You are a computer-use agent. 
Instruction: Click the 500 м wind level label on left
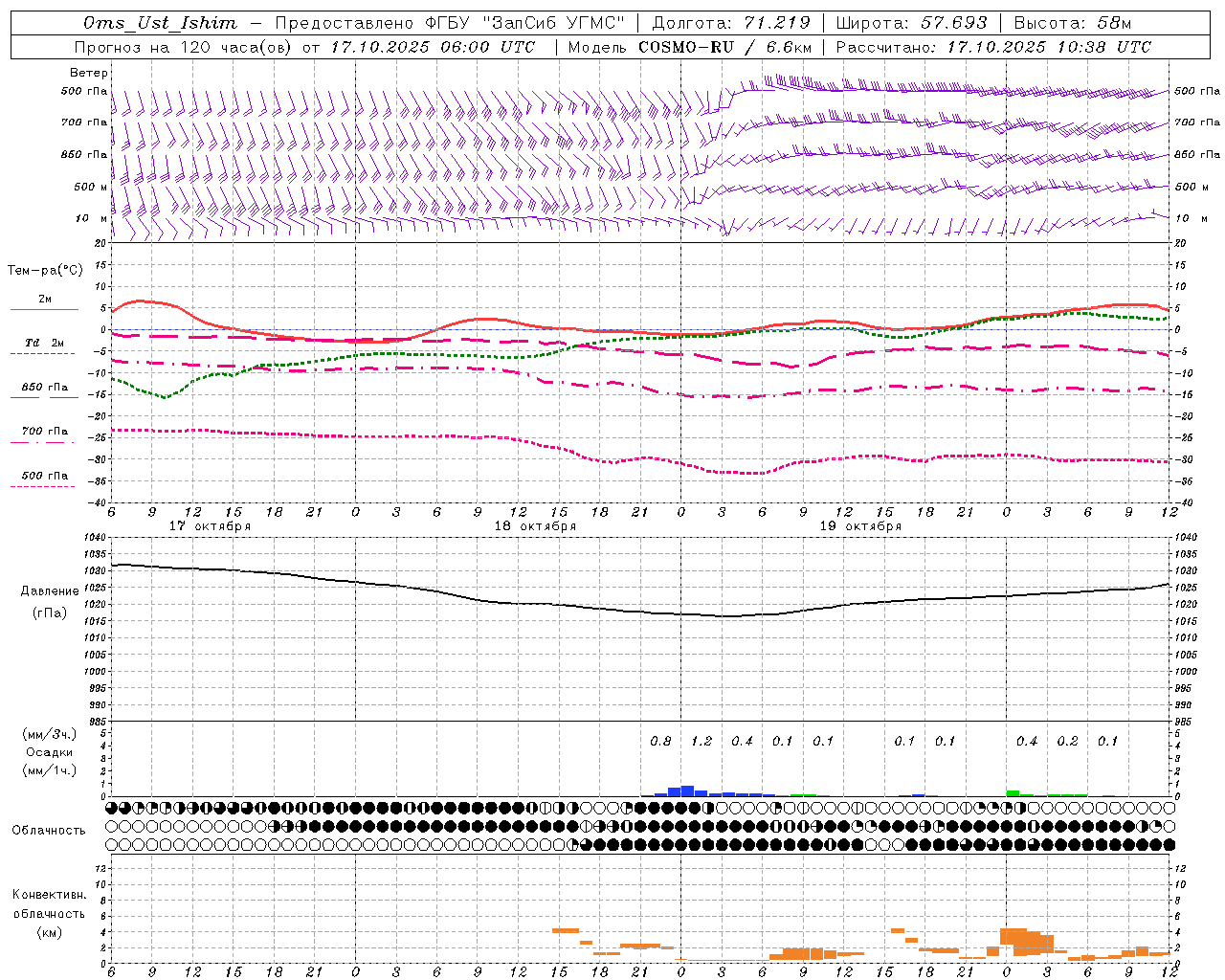click(x=91, y=187)
